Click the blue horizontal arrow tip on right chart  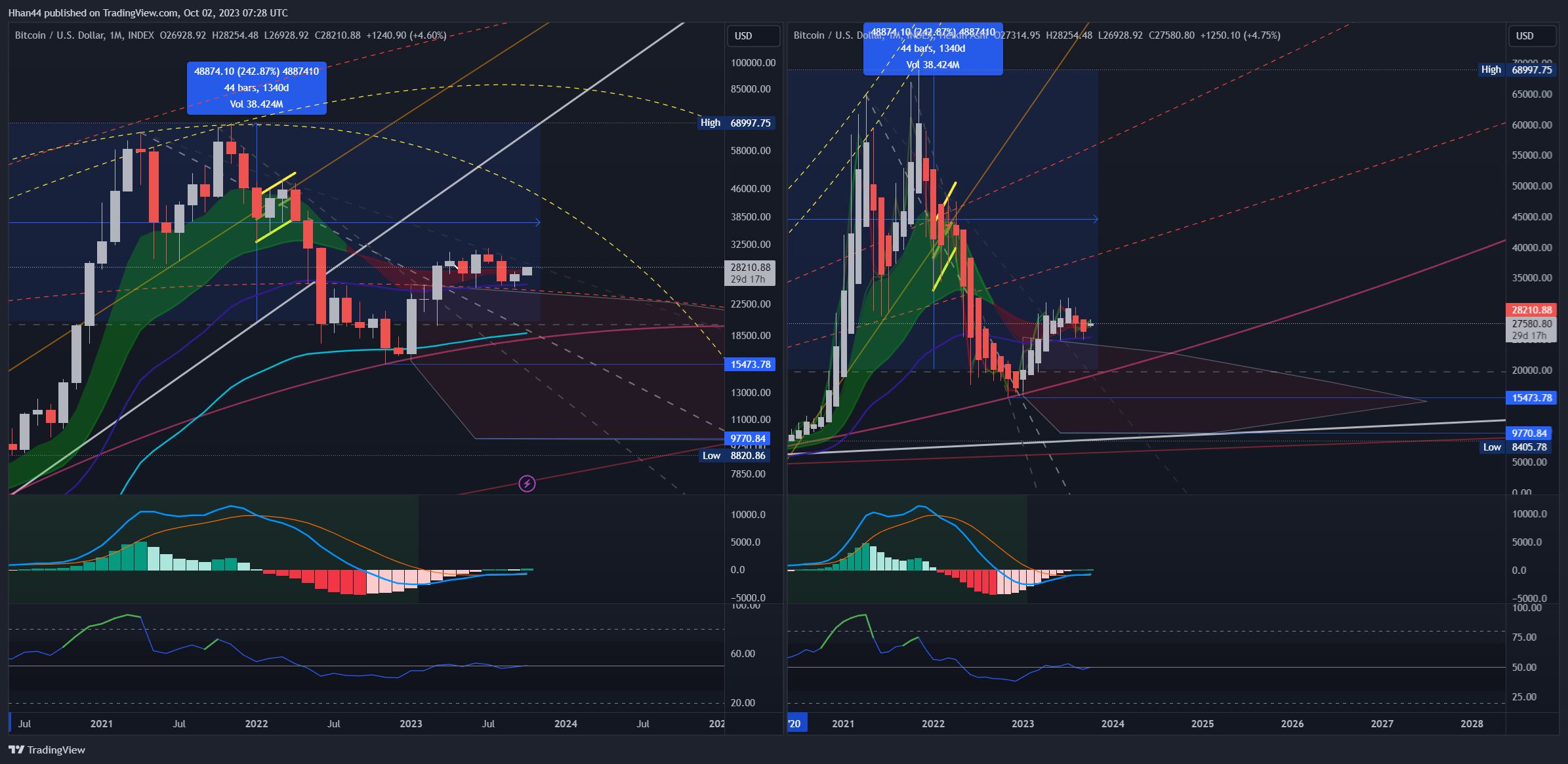point(1096,219)
